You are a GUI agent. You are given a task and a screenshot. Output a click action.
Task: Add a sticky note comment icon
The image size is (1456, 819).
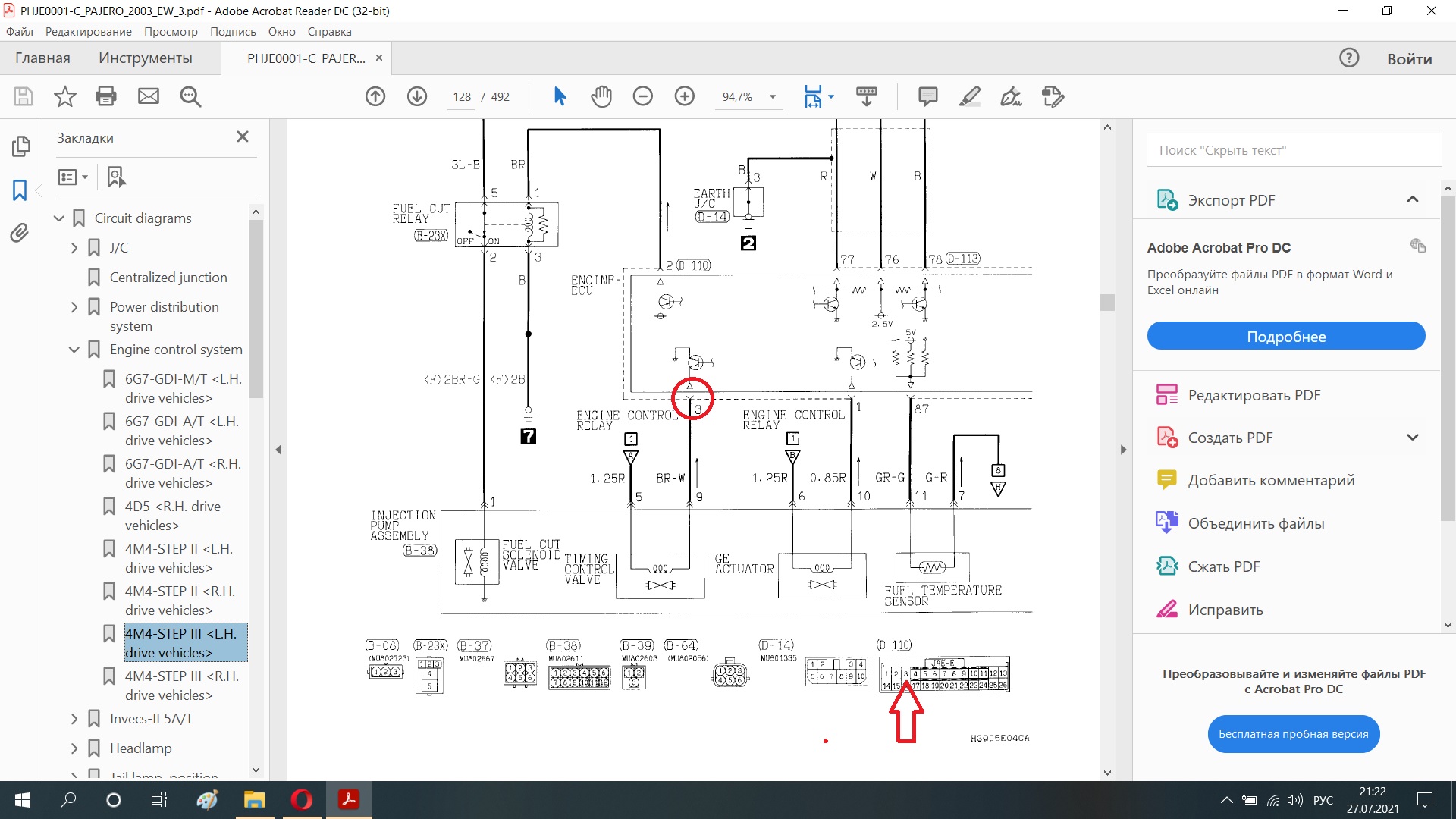click(927, 96)
